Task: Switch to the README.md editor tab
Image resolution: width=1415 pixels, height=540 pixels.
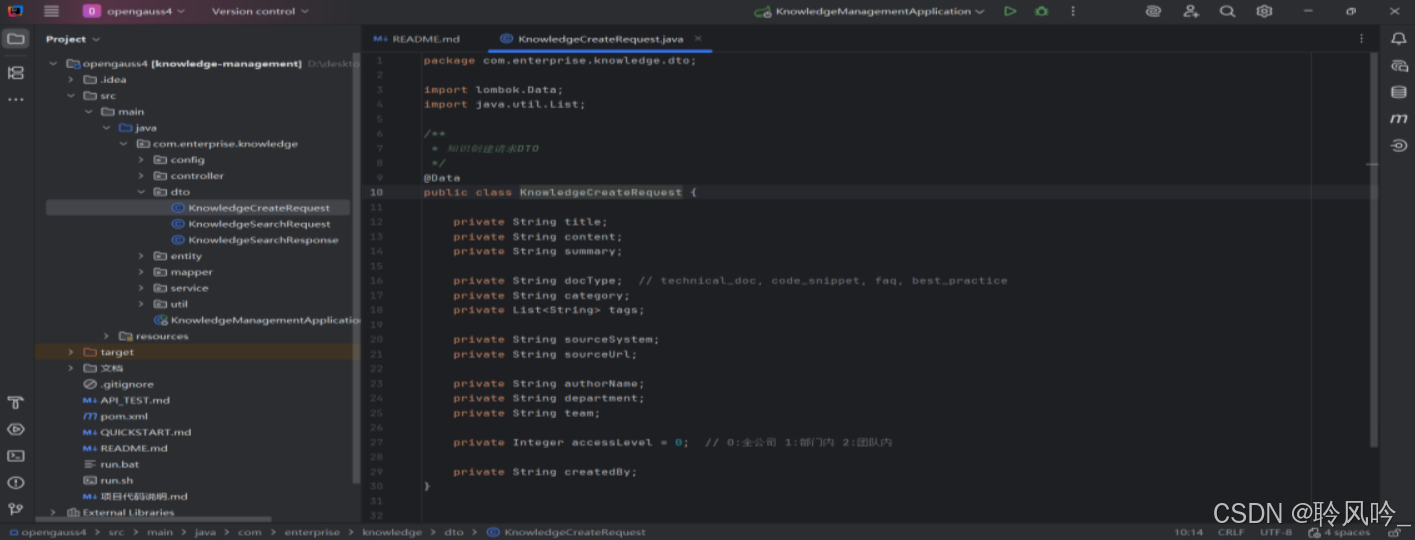Action: pyautogui.click(x=416, y=39)
